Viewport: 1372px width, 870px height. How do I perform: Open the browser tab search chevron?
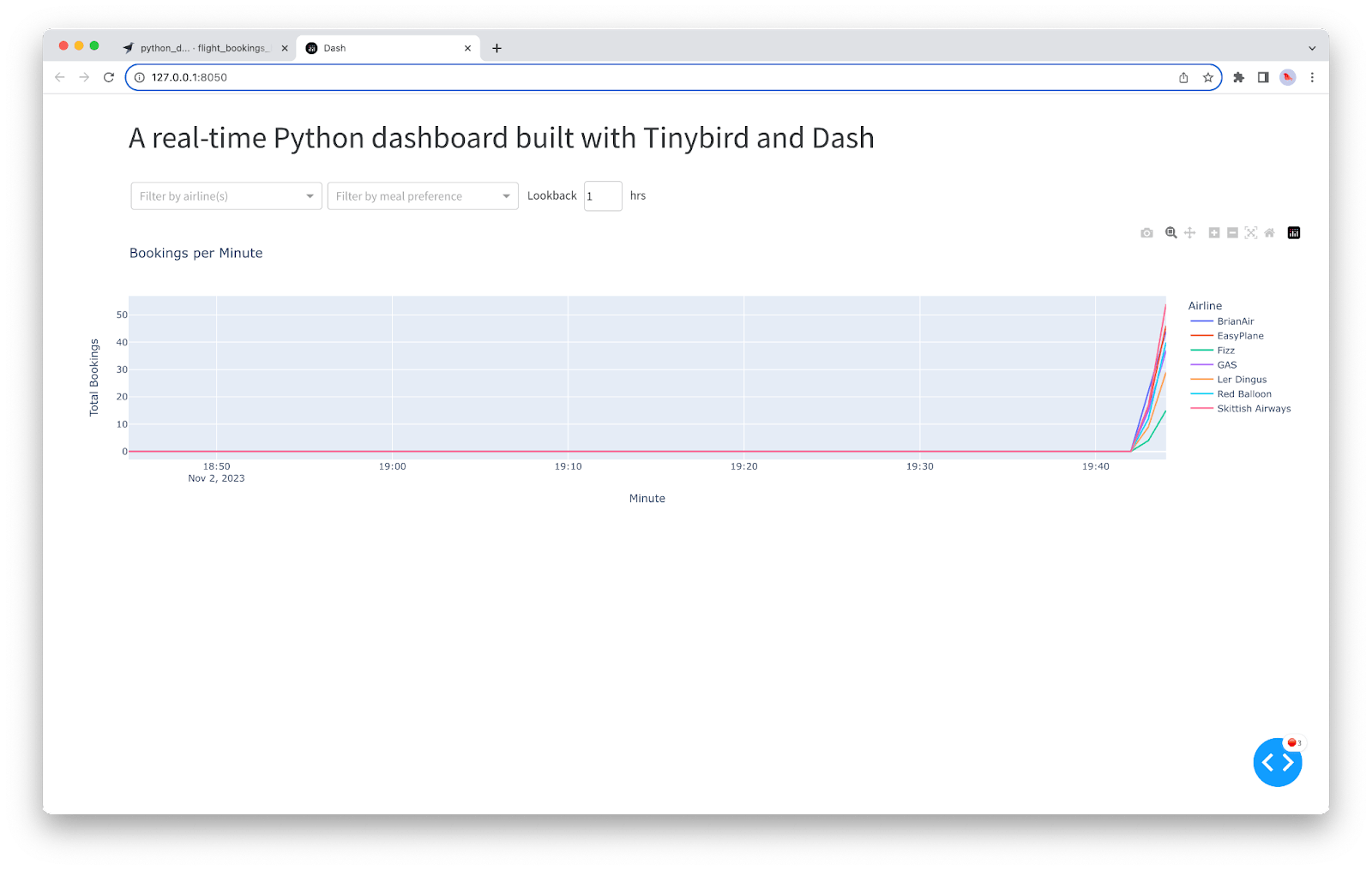coord(1311,48)
